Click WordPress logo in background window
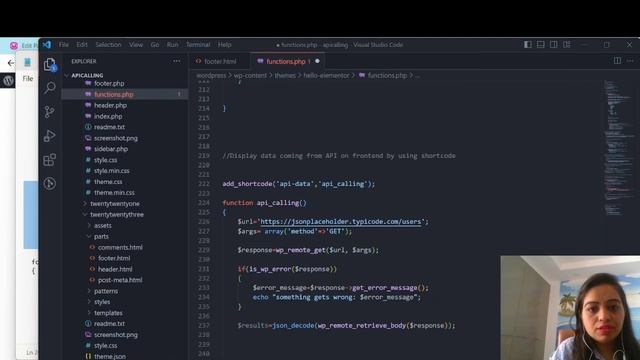 click(x=8, y=80)
